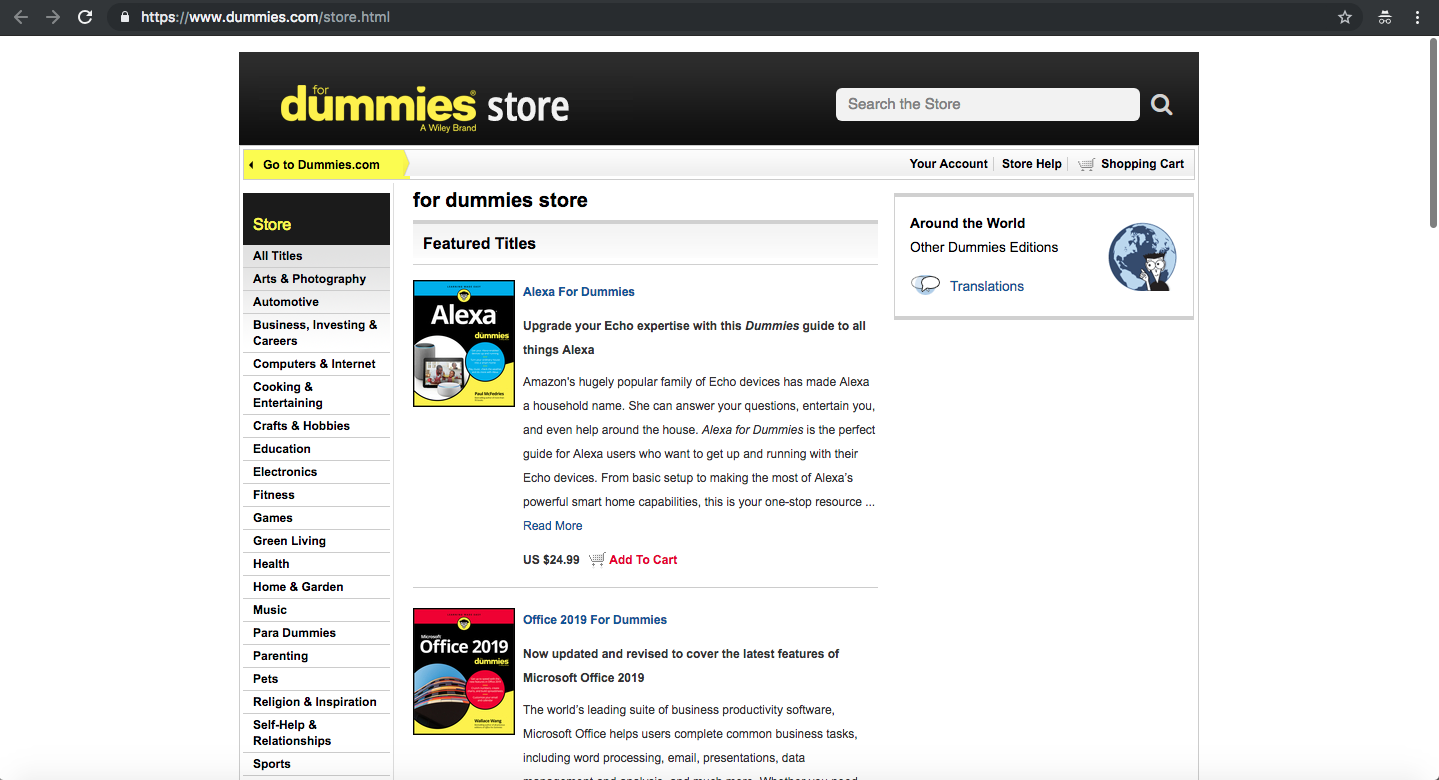Select Religion & Inspiration category
The image size is (1439, 780).
[316, 702]
